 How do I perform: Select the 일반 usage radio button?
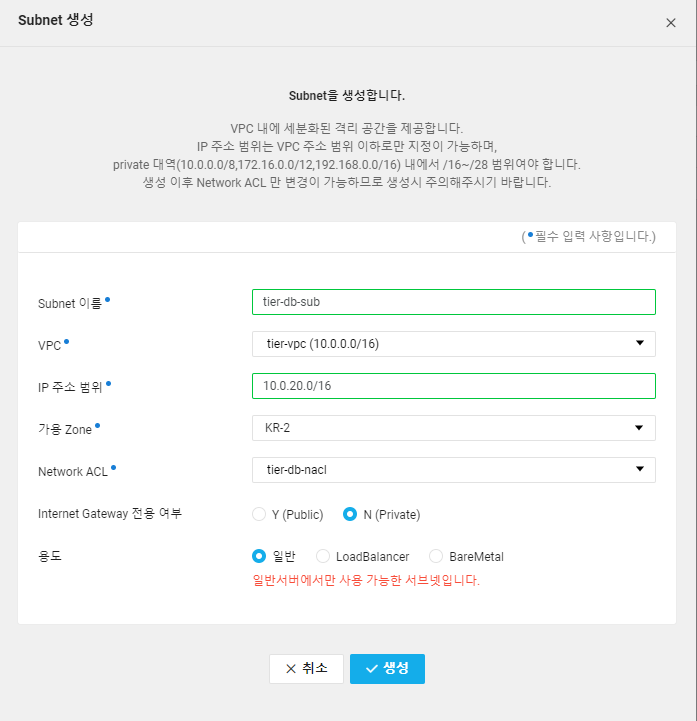click(x=259, y=556)
